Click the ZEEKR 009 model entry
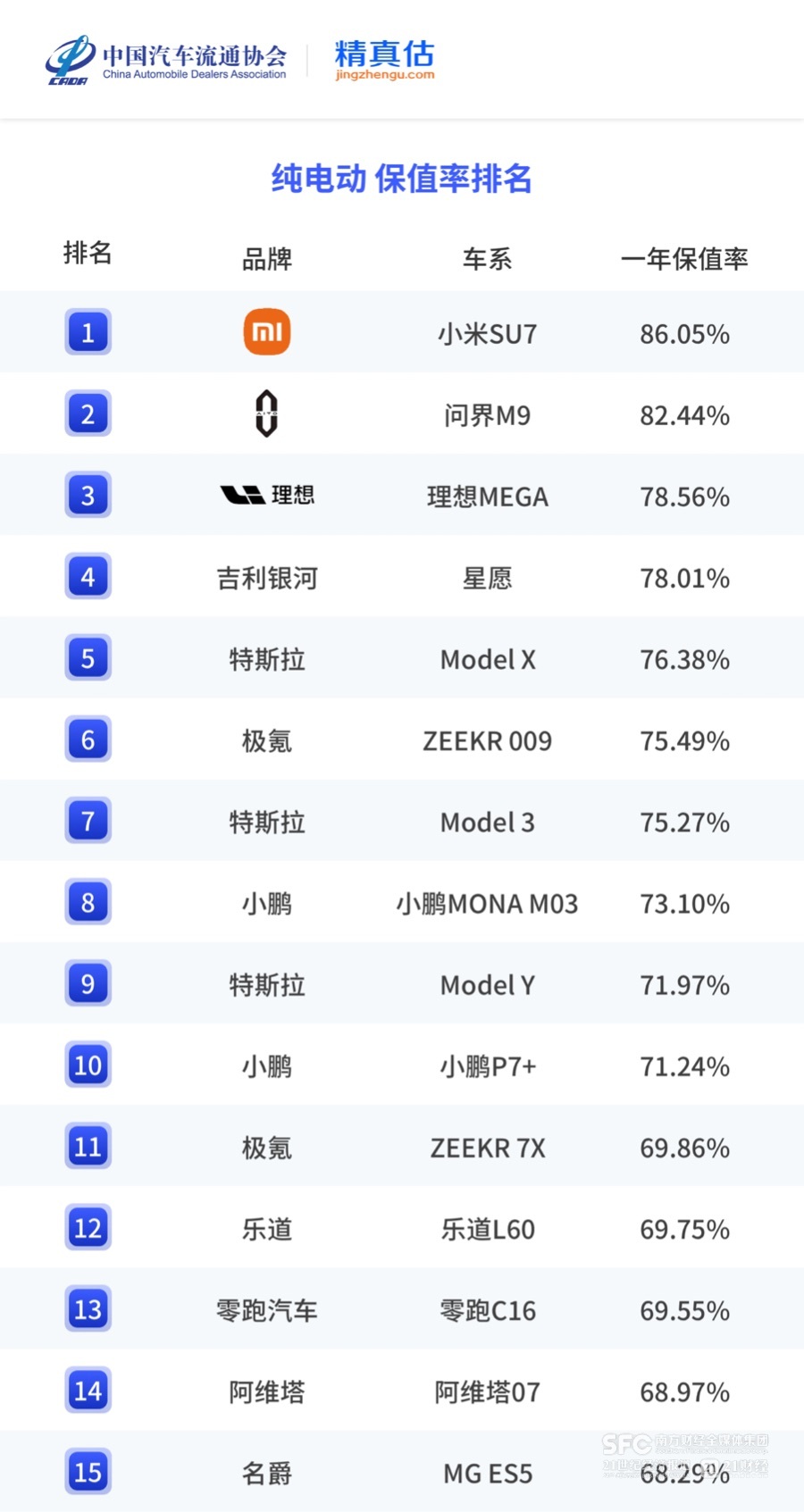Viewport: 804px width, 1512px height. (x=487, y=741)
